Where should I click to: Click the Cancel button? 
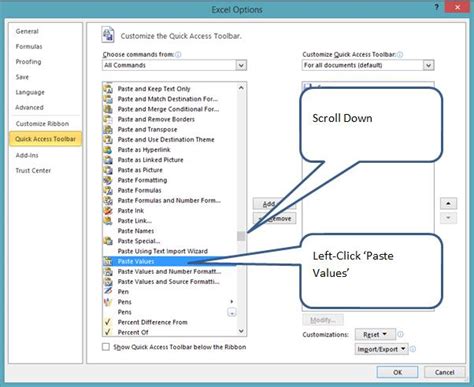pos(444,372)
